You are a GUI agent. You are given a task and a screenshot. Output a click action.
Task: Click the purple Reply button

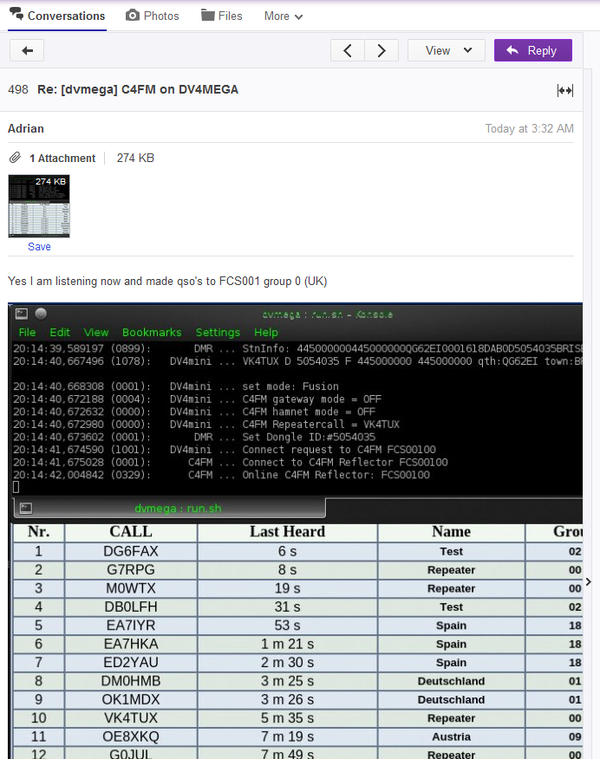pos(533,50)
